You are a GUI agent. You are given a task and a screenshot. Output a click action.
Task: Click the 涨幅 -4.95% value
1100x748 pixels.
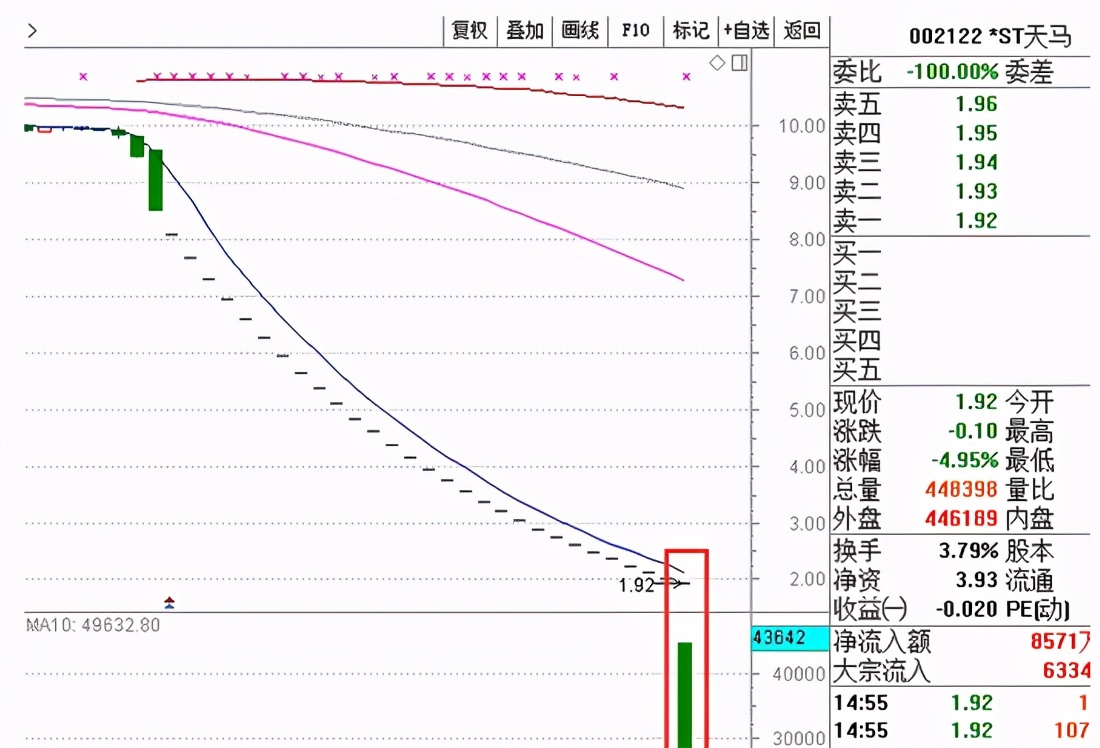point(965,460)
